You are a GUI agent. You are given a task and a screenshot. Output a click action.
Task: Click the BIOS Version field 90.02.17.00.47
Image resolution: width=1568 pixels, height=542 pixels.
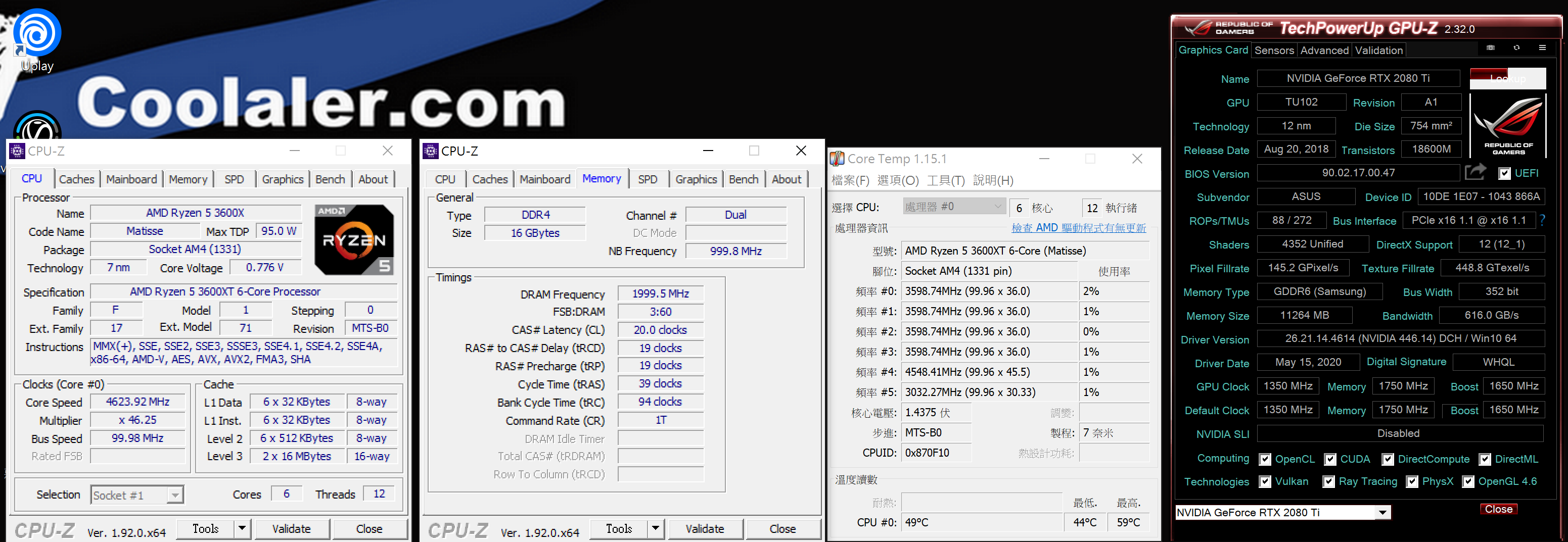coord(1358,173)
